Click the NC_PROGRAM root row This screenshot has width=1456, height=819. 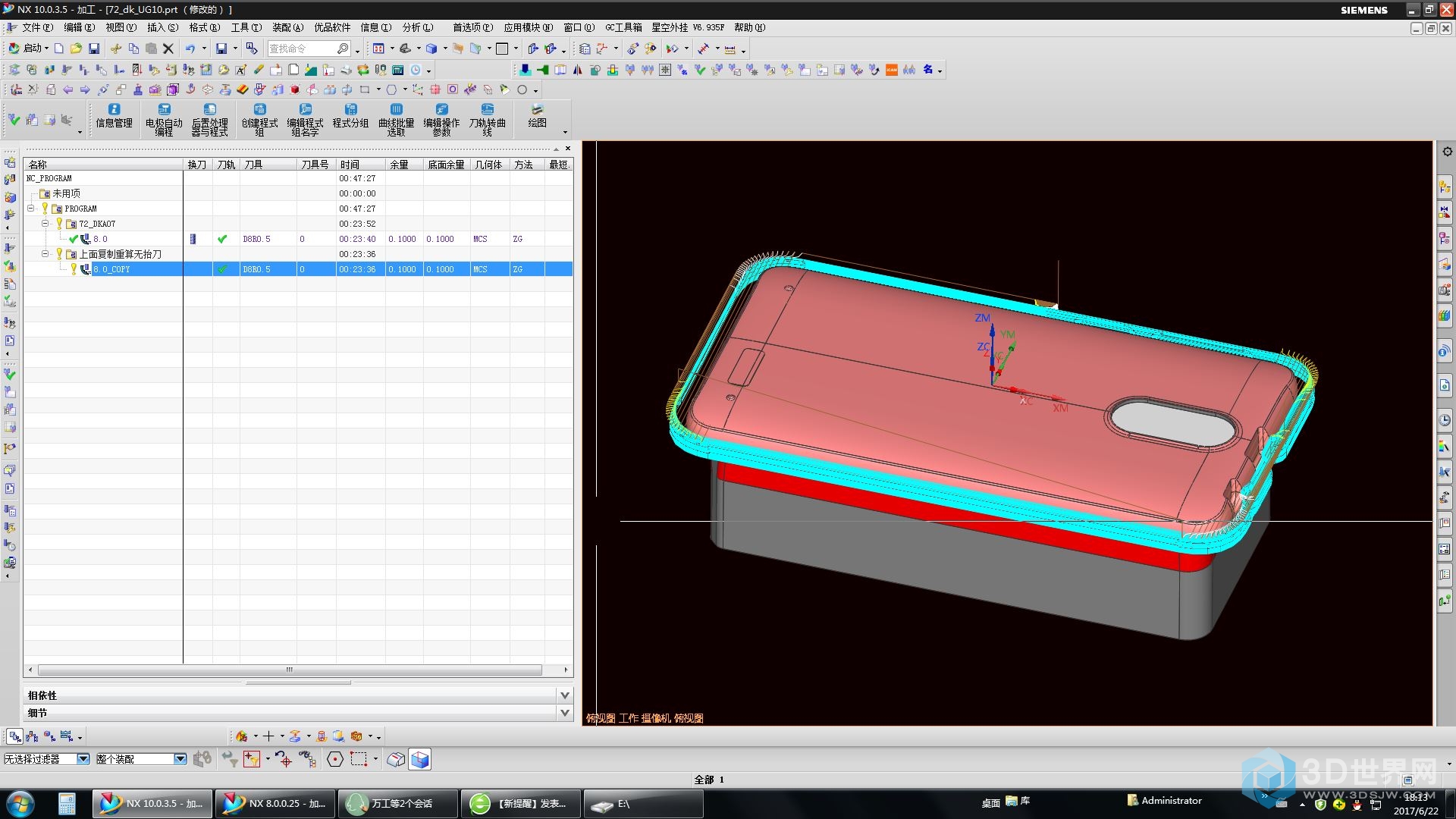click(298, 178)
